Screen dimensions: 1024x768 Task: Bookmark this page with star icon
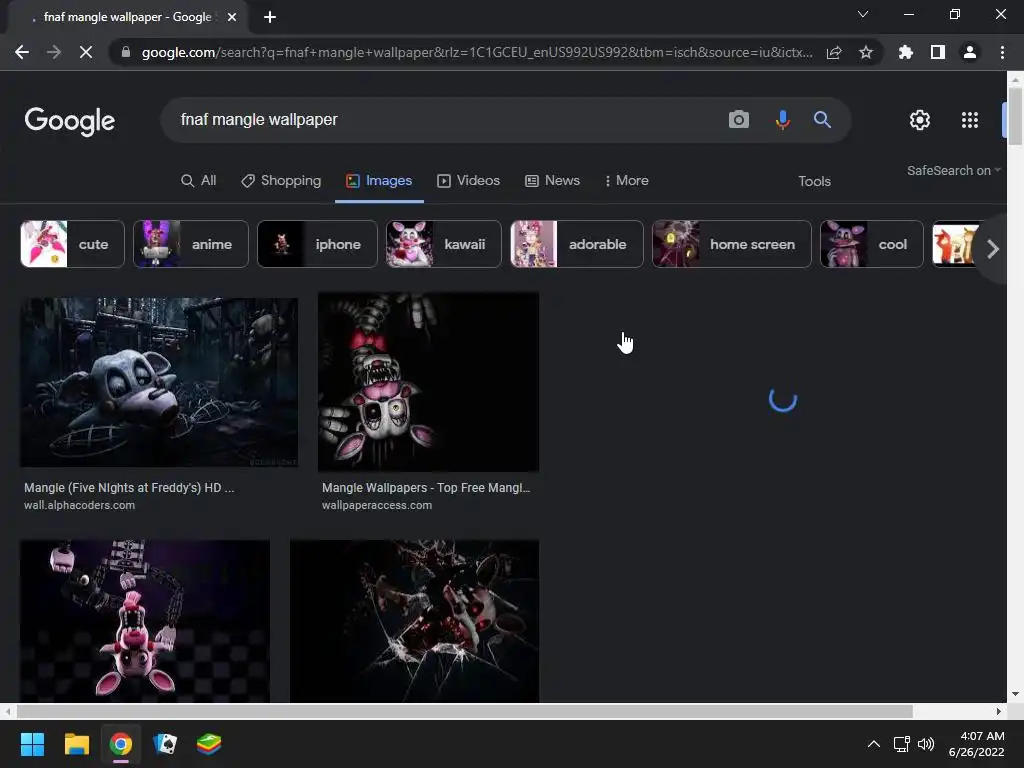tap(866, 52)
